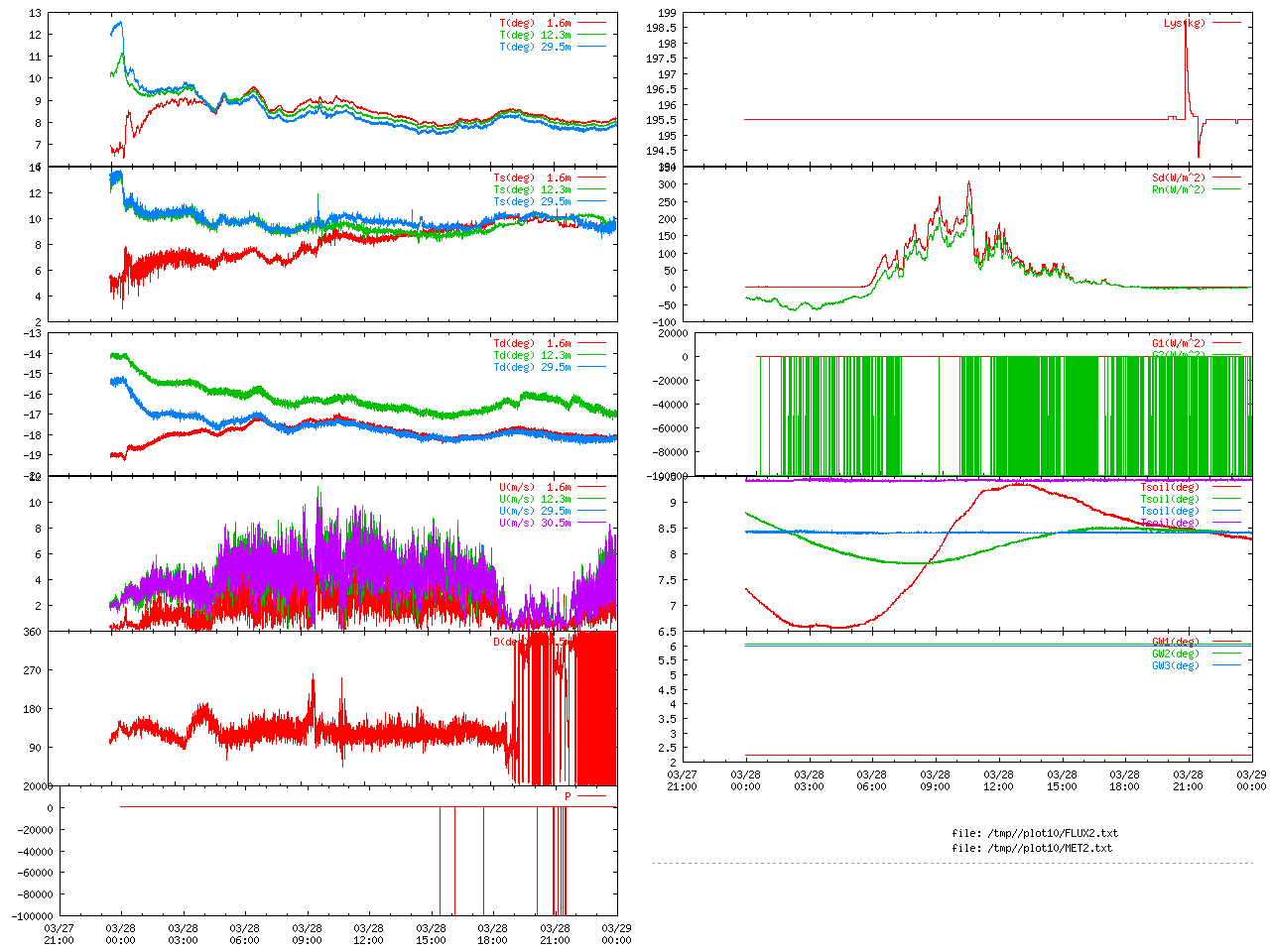Click the 'U(m/s) 30.5m' legend label
The image size is (1270, 952).
click(x=535, y=523)
